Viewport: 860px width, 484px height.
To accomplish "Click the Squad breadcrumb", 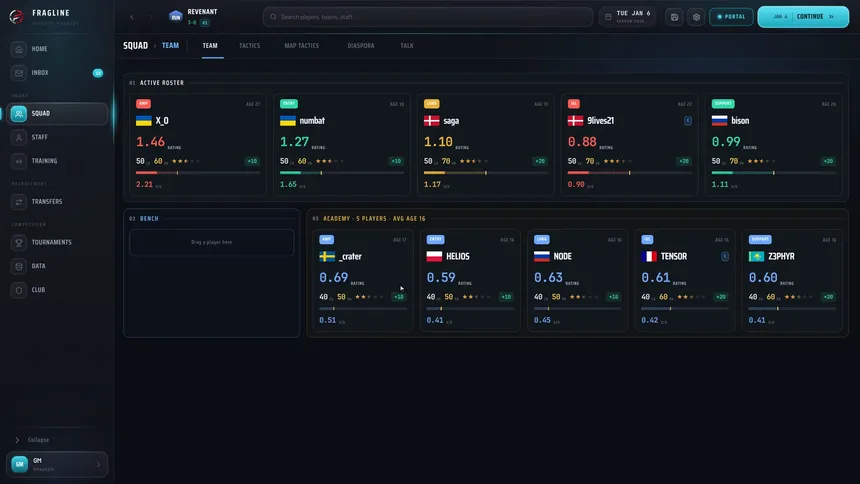I will 135,46.
